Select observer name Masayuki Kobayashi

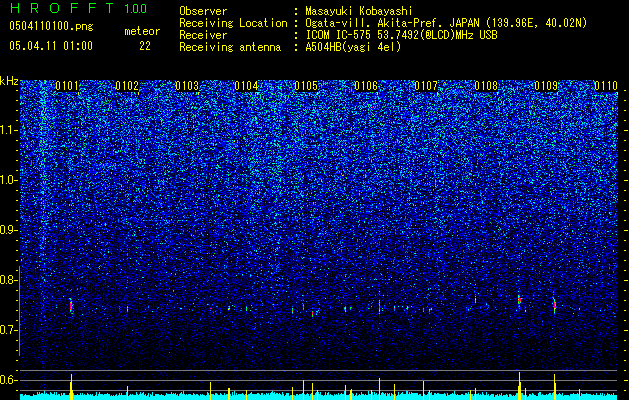359,11
